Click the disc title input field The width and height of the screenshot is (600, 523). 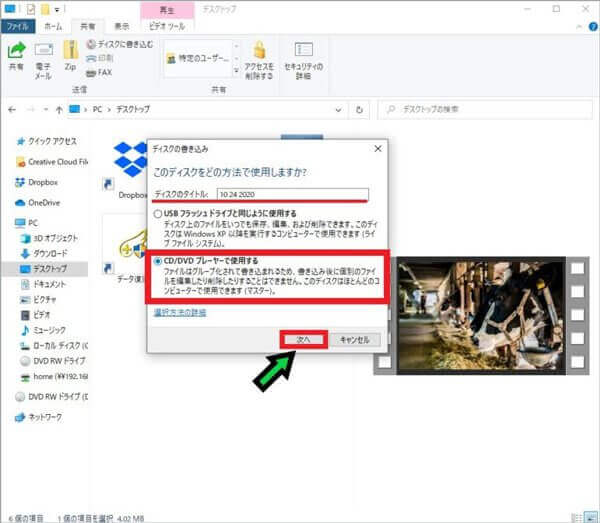[293, 194]
